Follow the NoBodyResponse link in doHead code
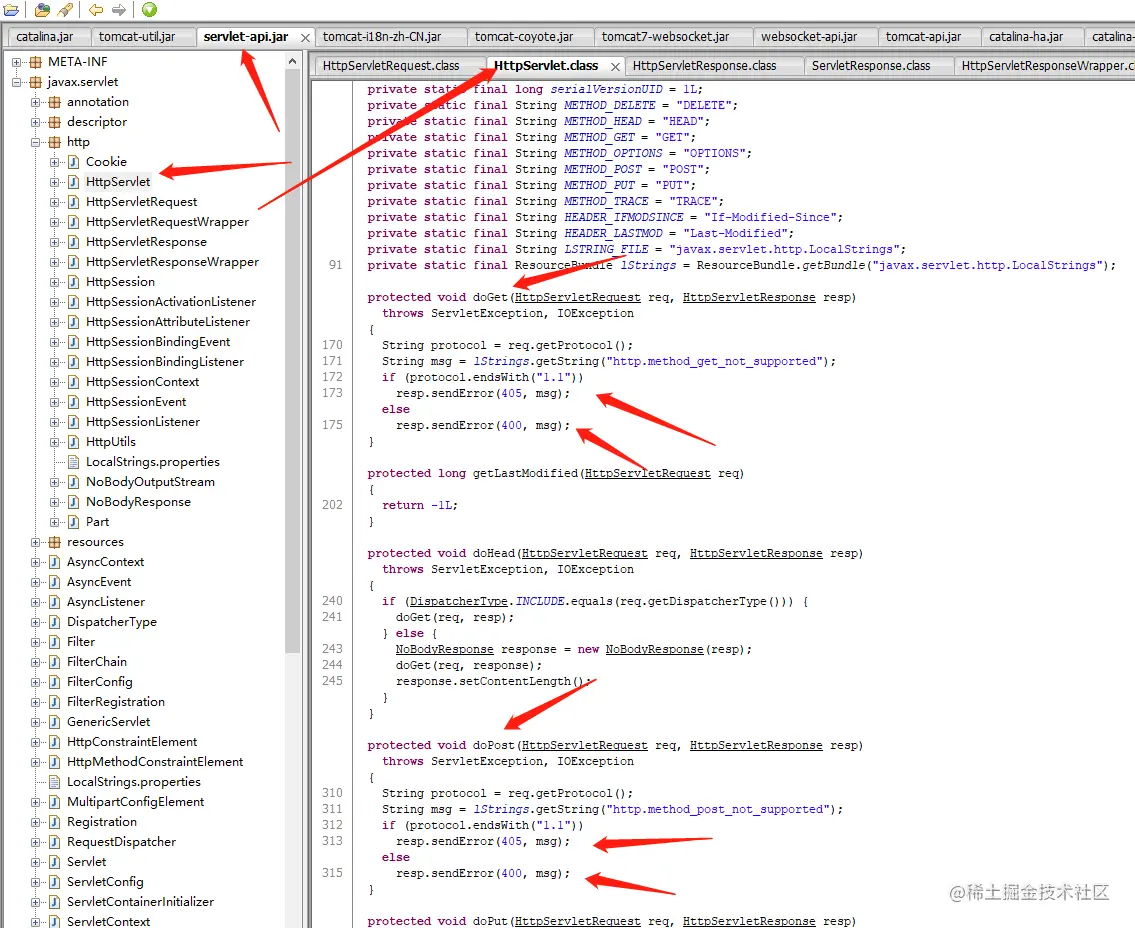 click(444, 648)
